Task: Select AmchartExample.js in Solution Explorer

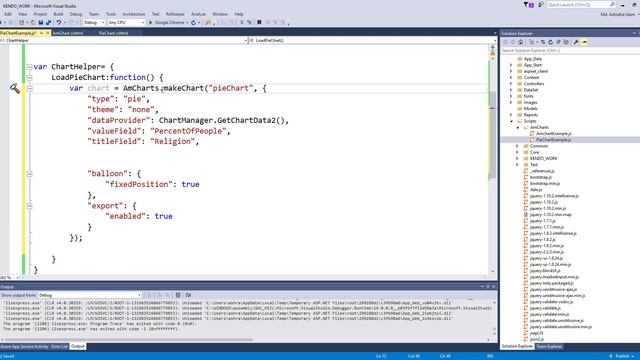Action: (x=553, y=133)
